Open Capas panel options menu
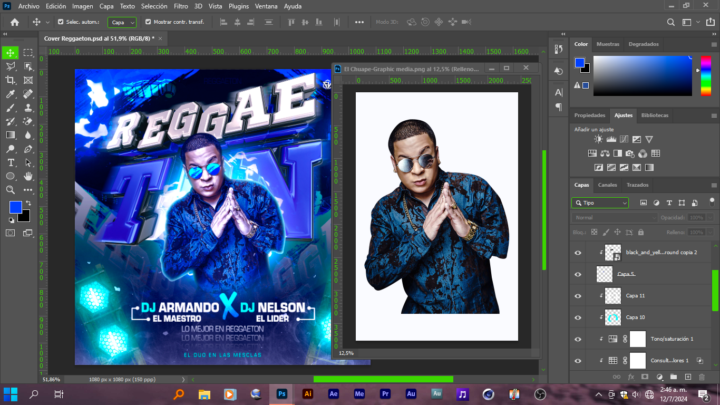 (x=714, y=186)
